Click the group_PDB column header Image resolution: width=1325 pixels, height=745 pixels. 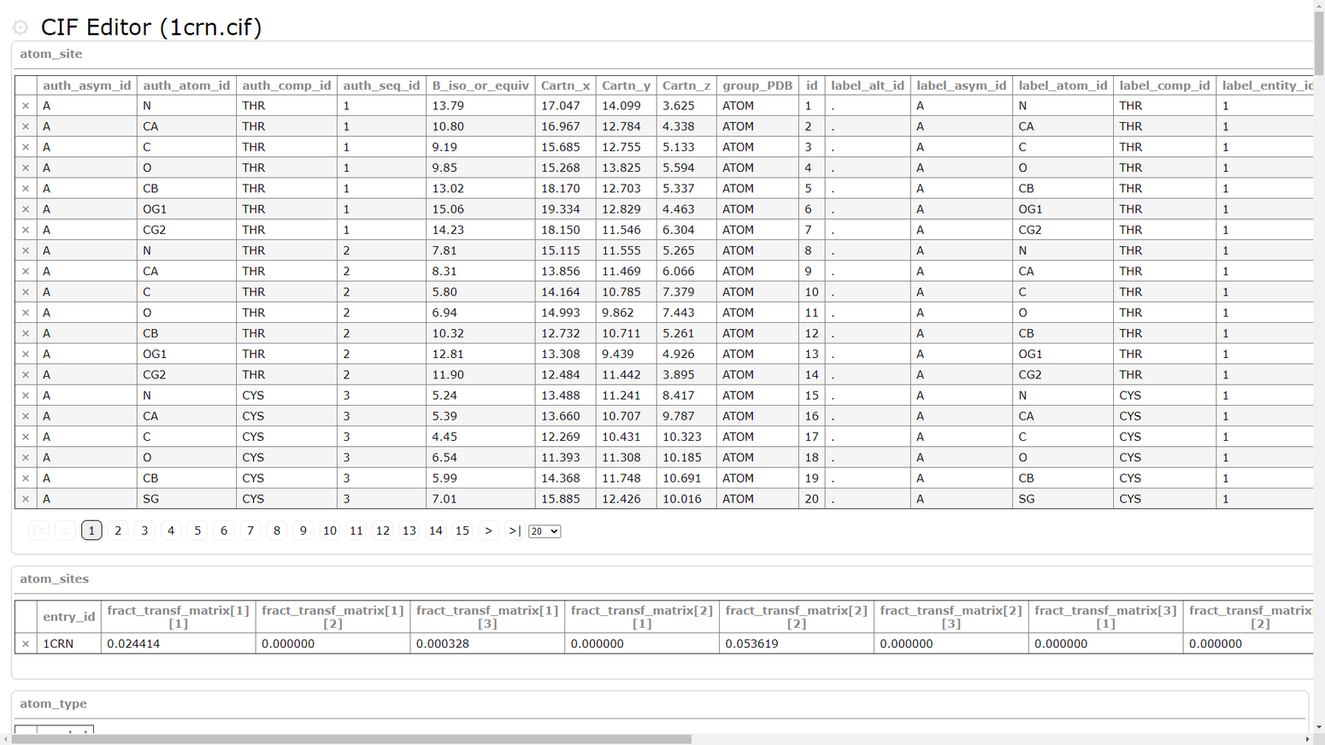point(757,85)
